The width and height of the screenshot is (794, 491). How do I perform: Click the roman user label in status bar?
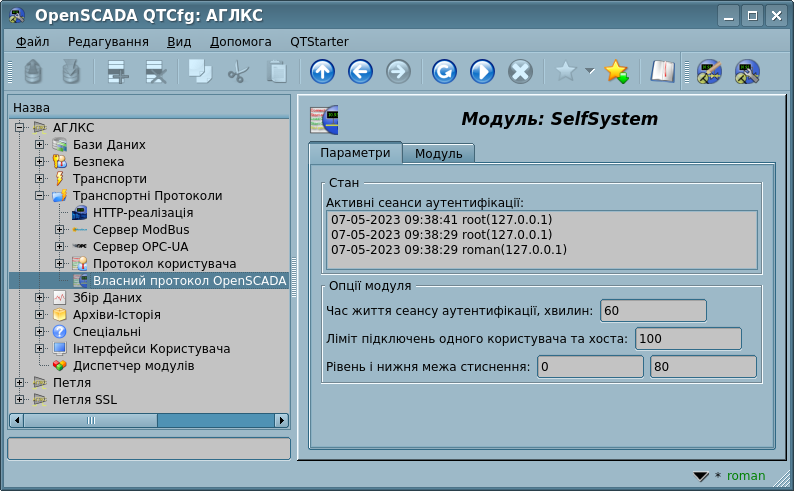pos(745,476)
